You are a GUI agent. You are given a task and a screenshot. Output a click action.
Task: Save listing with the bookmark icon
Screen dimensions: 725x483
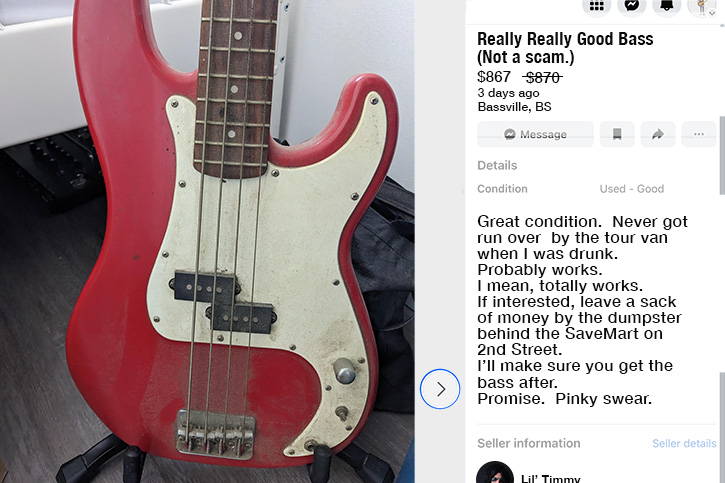[617, 134]
